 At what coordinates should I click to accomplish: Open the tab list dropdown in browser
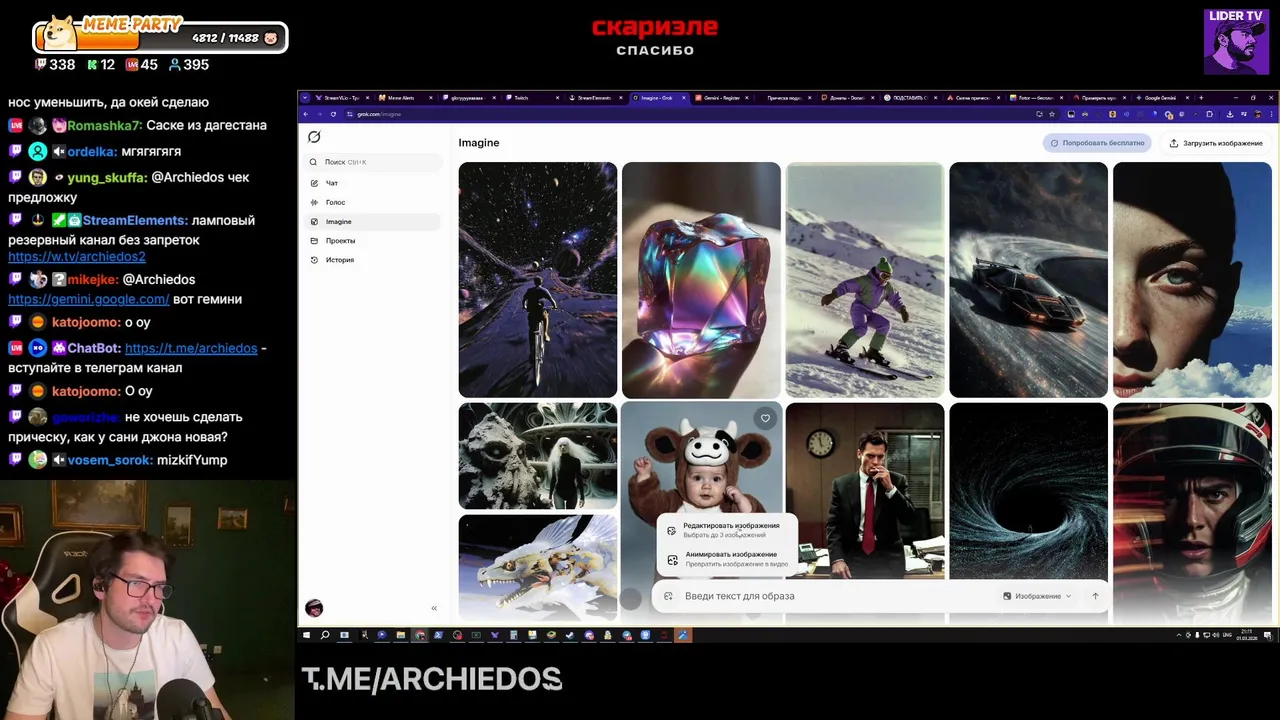[x=305, y=98]
